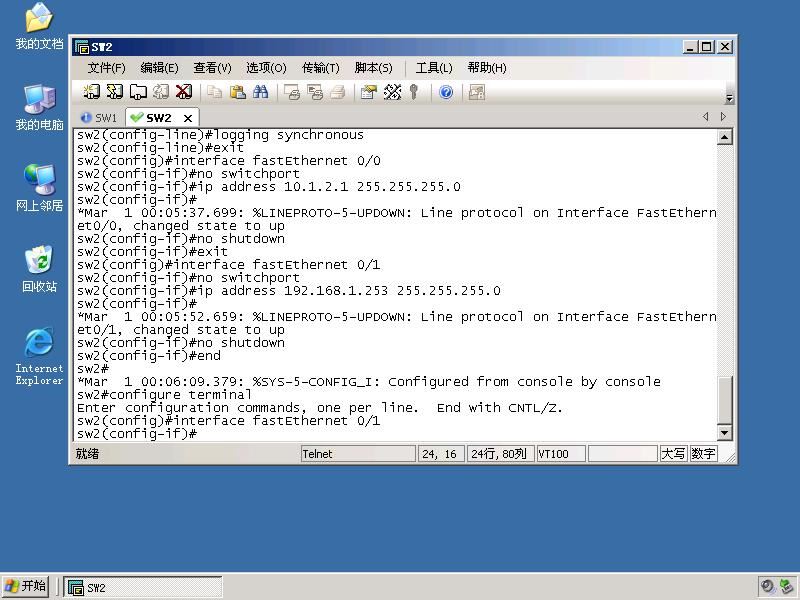This screenshot has width=800, height=600.
Task: Click the Paste clipboard icon
Action: coord(237,92)
